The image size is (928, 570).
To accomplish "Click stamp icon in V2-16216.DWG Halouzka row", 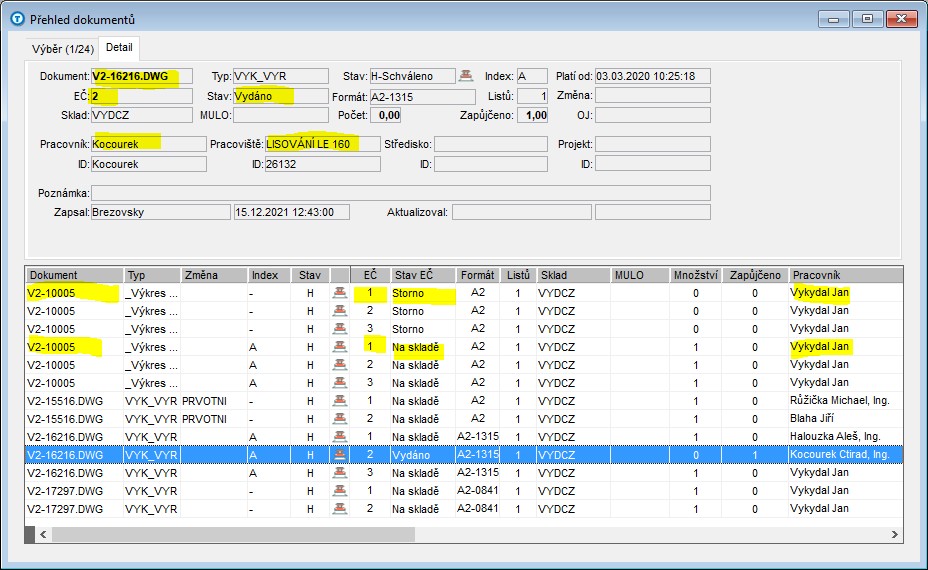I will pos(340,437).
